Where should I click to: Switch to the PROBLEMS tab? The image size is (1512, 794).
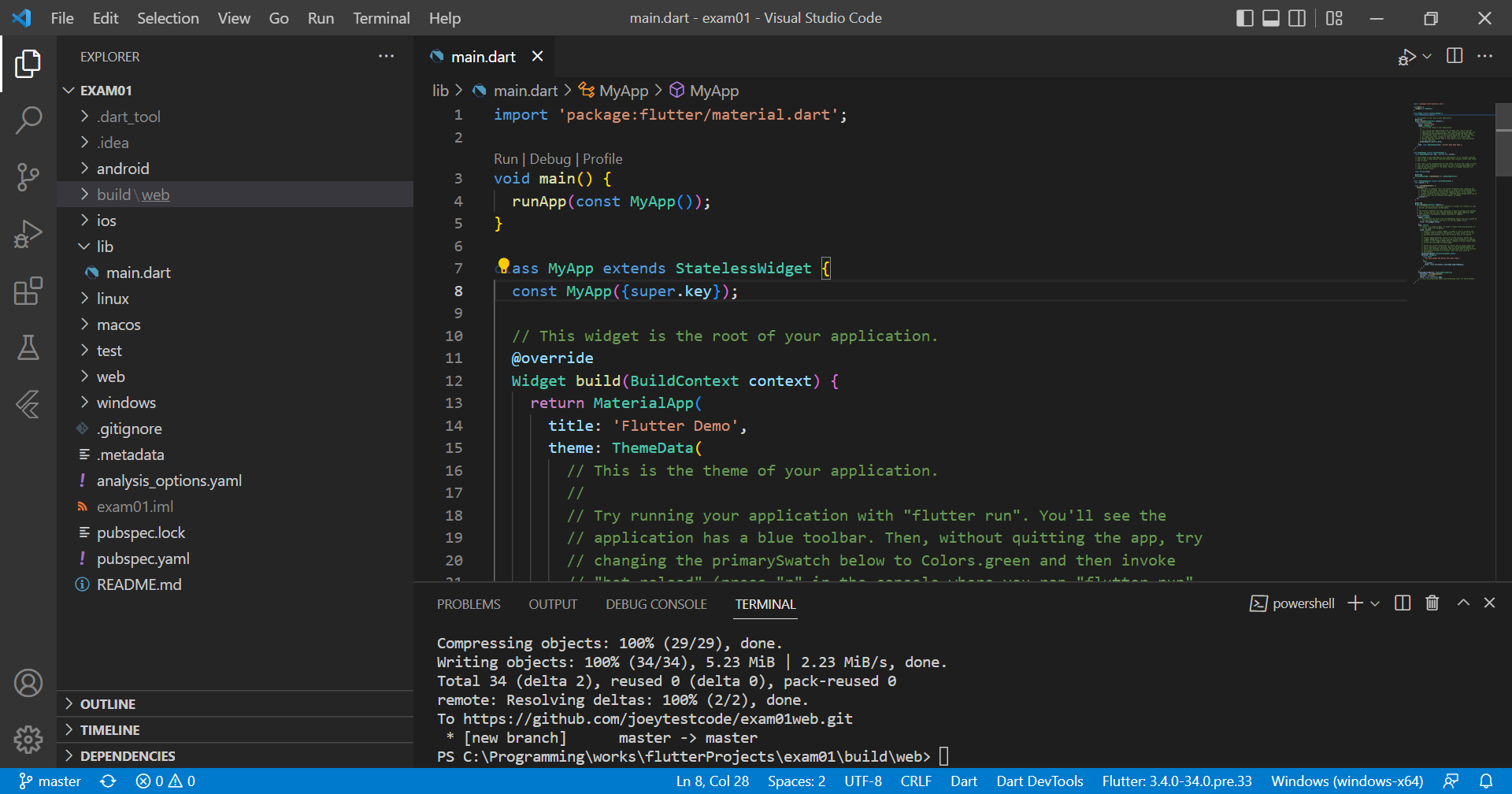click(x=469, y=604)
